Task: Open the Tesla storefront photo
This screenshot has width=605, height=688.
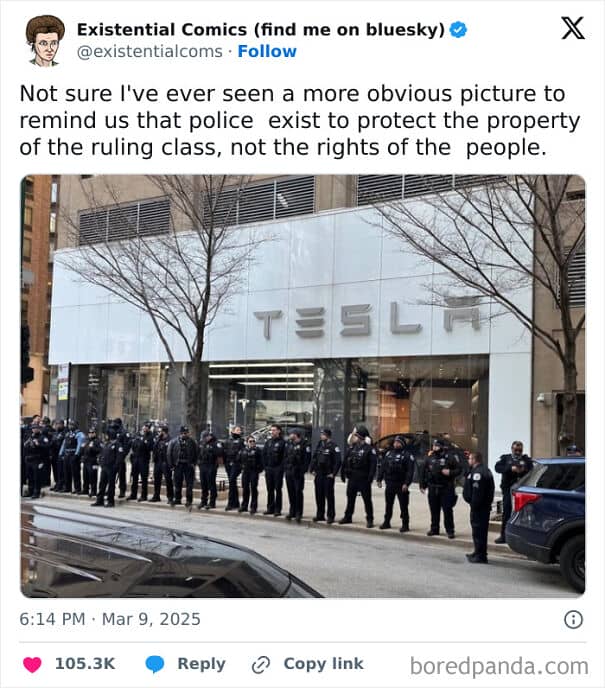Action: [x=303, y=386]
